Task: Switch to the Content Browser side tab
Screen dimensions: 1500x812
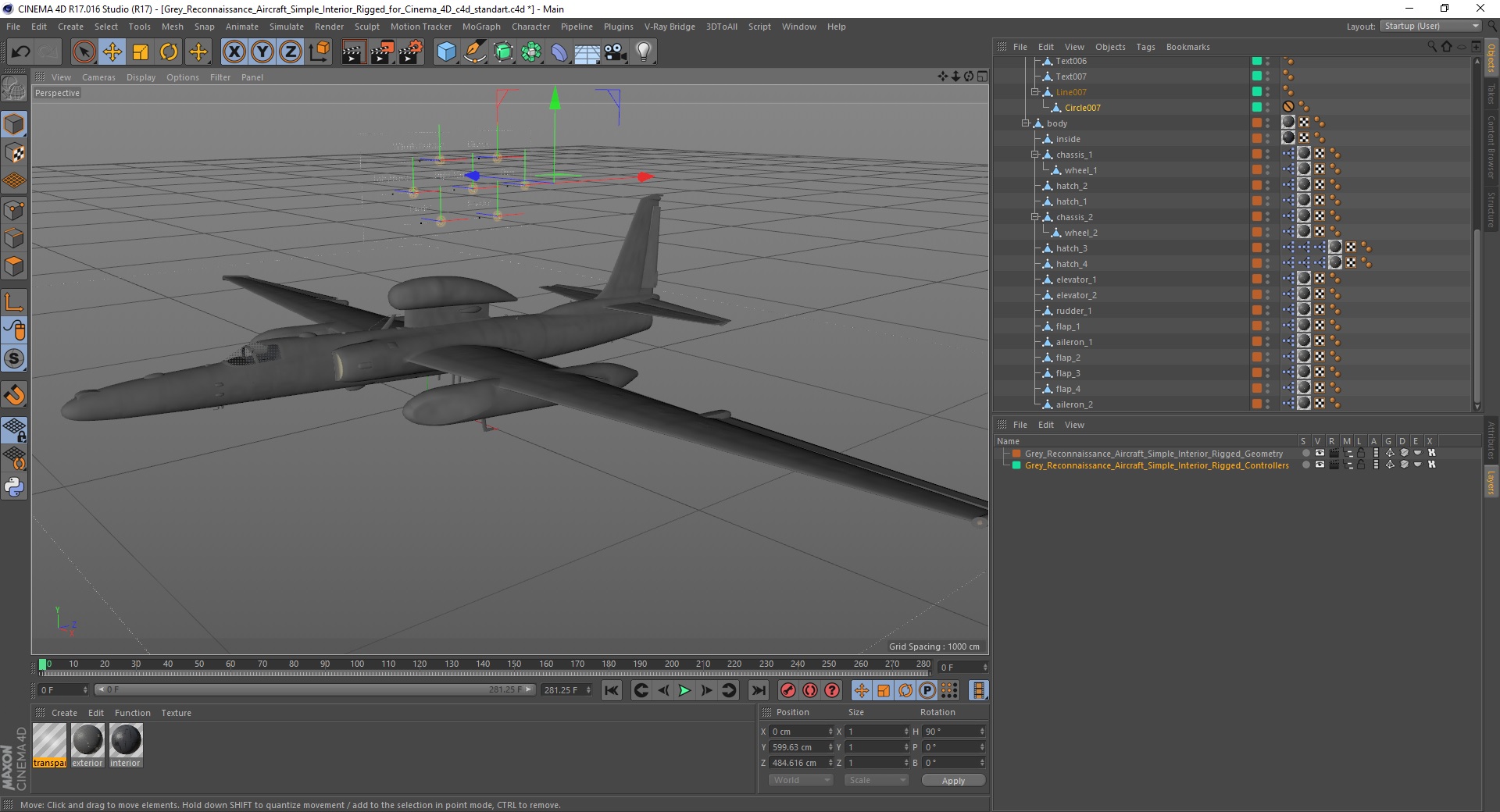Action: (1491, 147)
